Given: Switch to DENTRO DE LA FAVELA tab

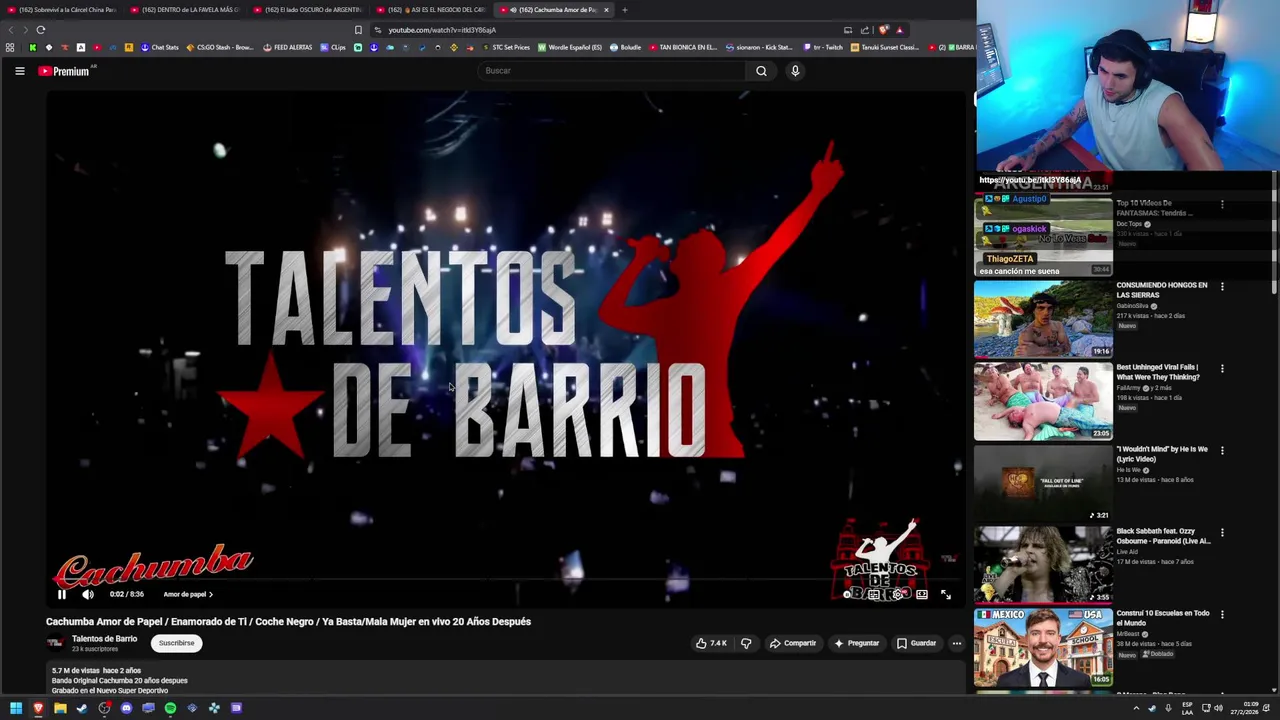Looking at the screenshot, I should pyautogui.click(x=185, y=10).
